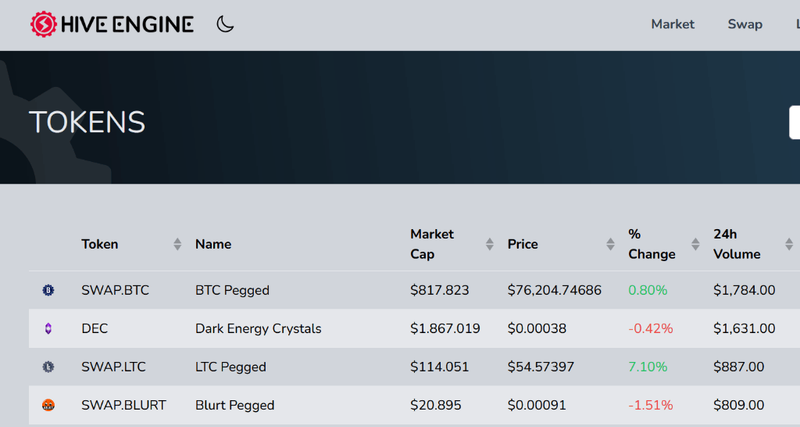
Task: Open the SWAP.BTC token
Action: point(115,290)
